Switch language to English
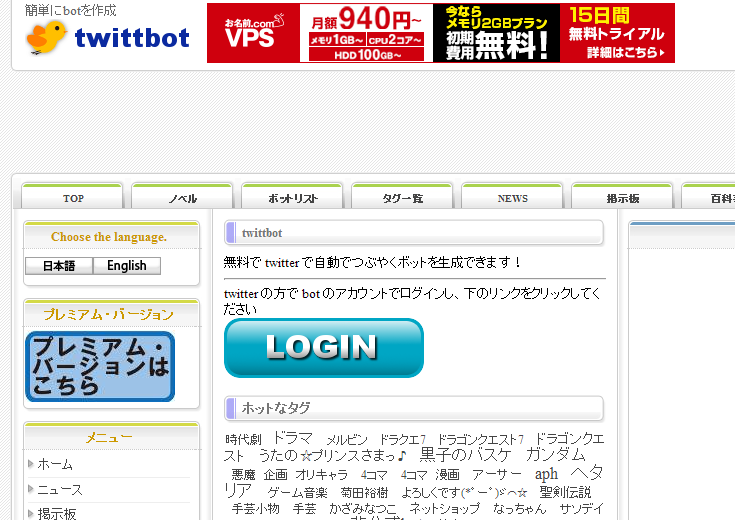Screen dimensions: 735x520 tap(127, 266)
